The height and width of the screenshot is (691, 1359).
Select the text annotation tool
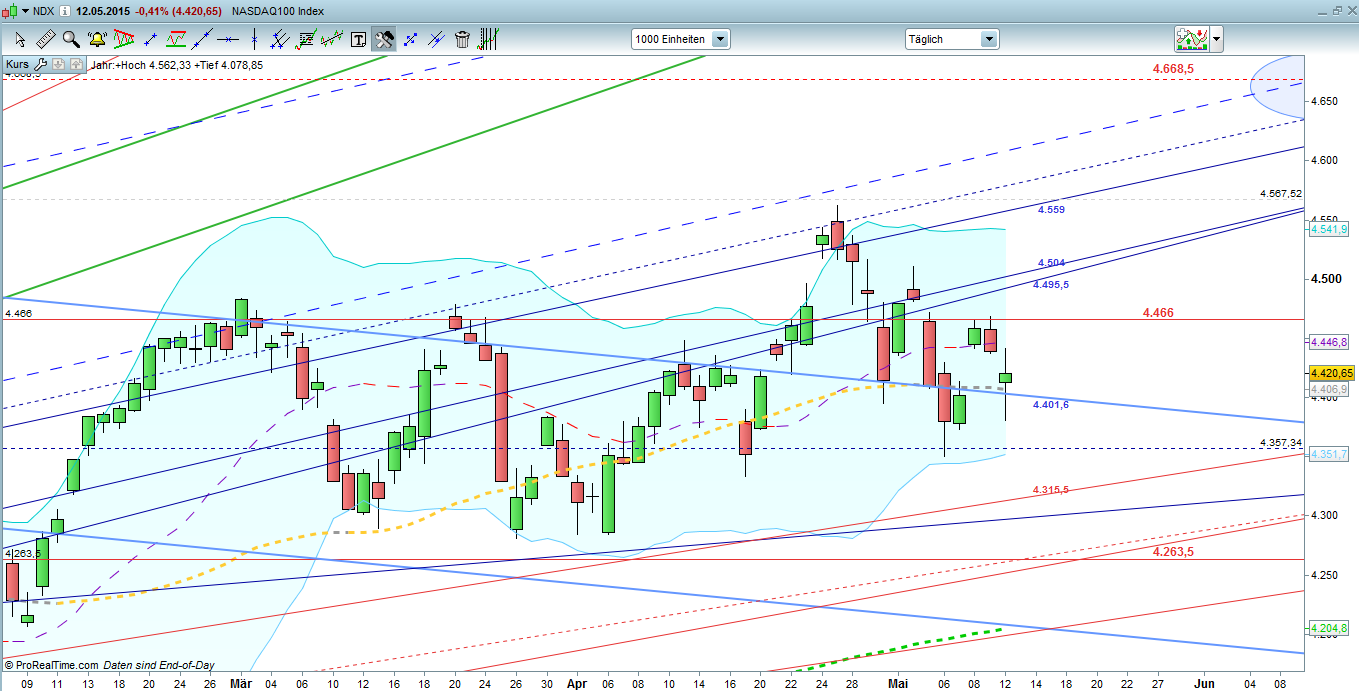[358, 39]
